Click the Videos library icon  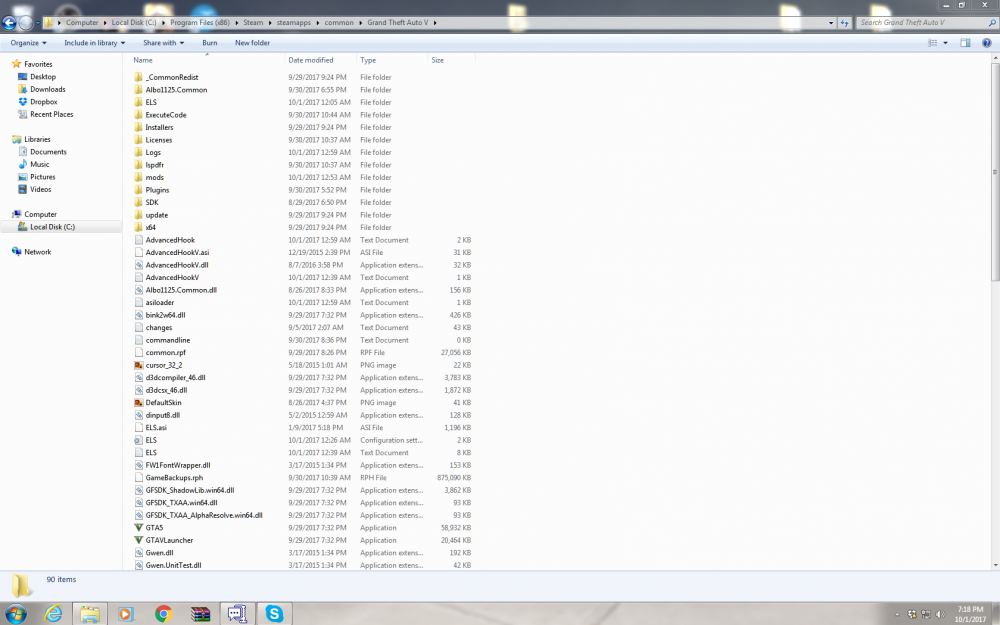[x=23, y=189]
